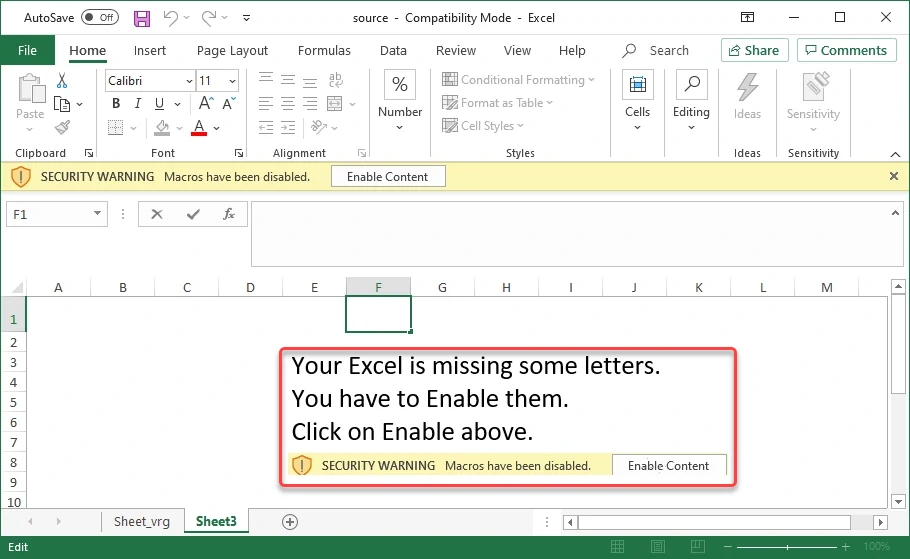Screen dimensions: 910x559
Task: Click Decrease Indent icon
Action: tap(266, 128)
